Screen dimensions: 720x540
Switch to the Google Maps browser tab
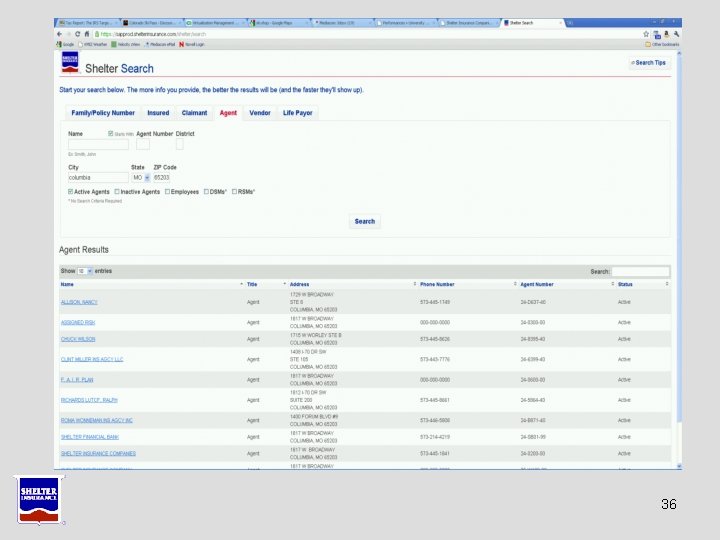pyautogui.click(x=279, y=22)
